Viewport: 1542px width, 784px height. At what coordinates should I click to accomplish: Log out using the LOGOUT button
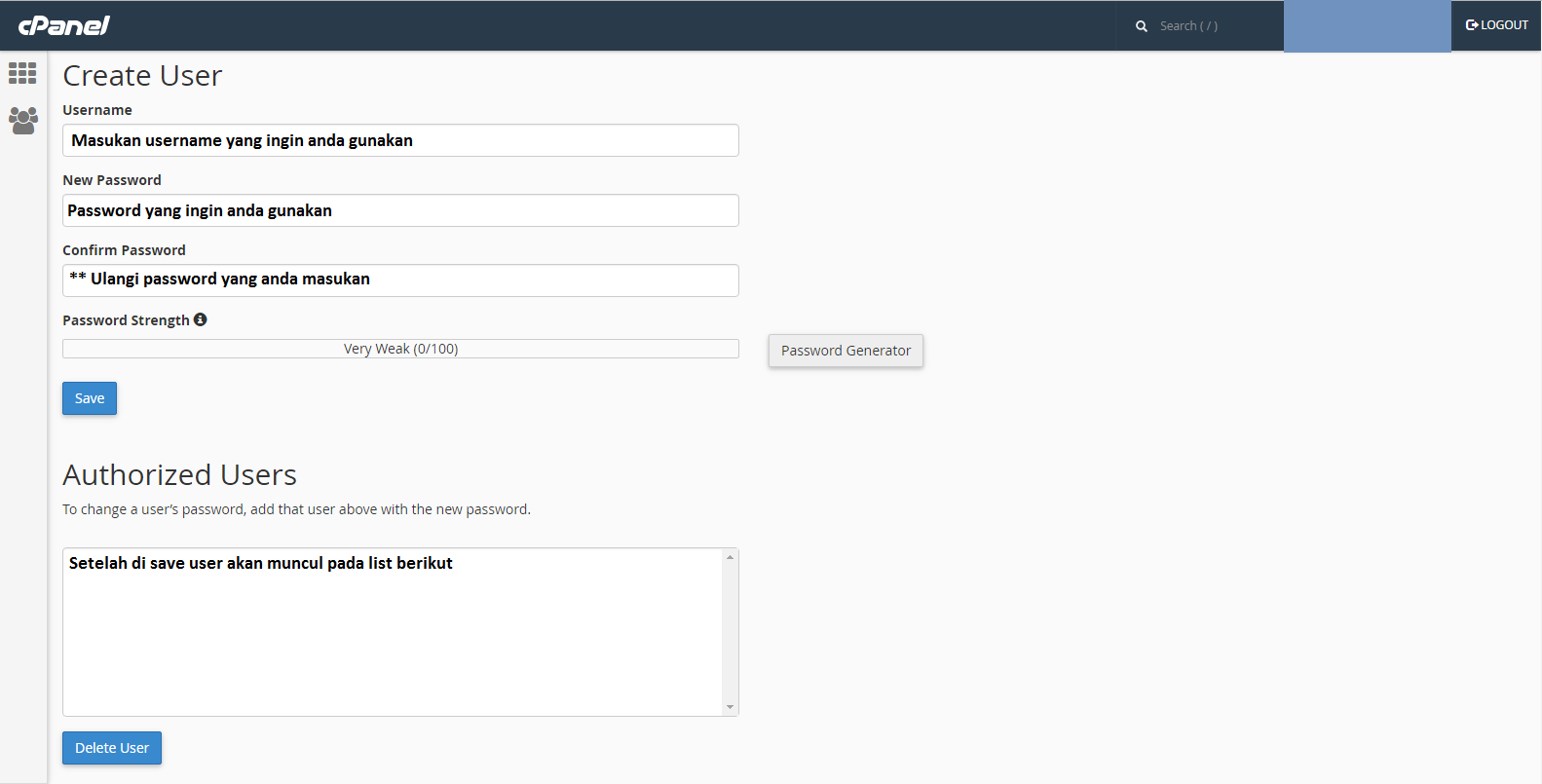(1496, 25)
